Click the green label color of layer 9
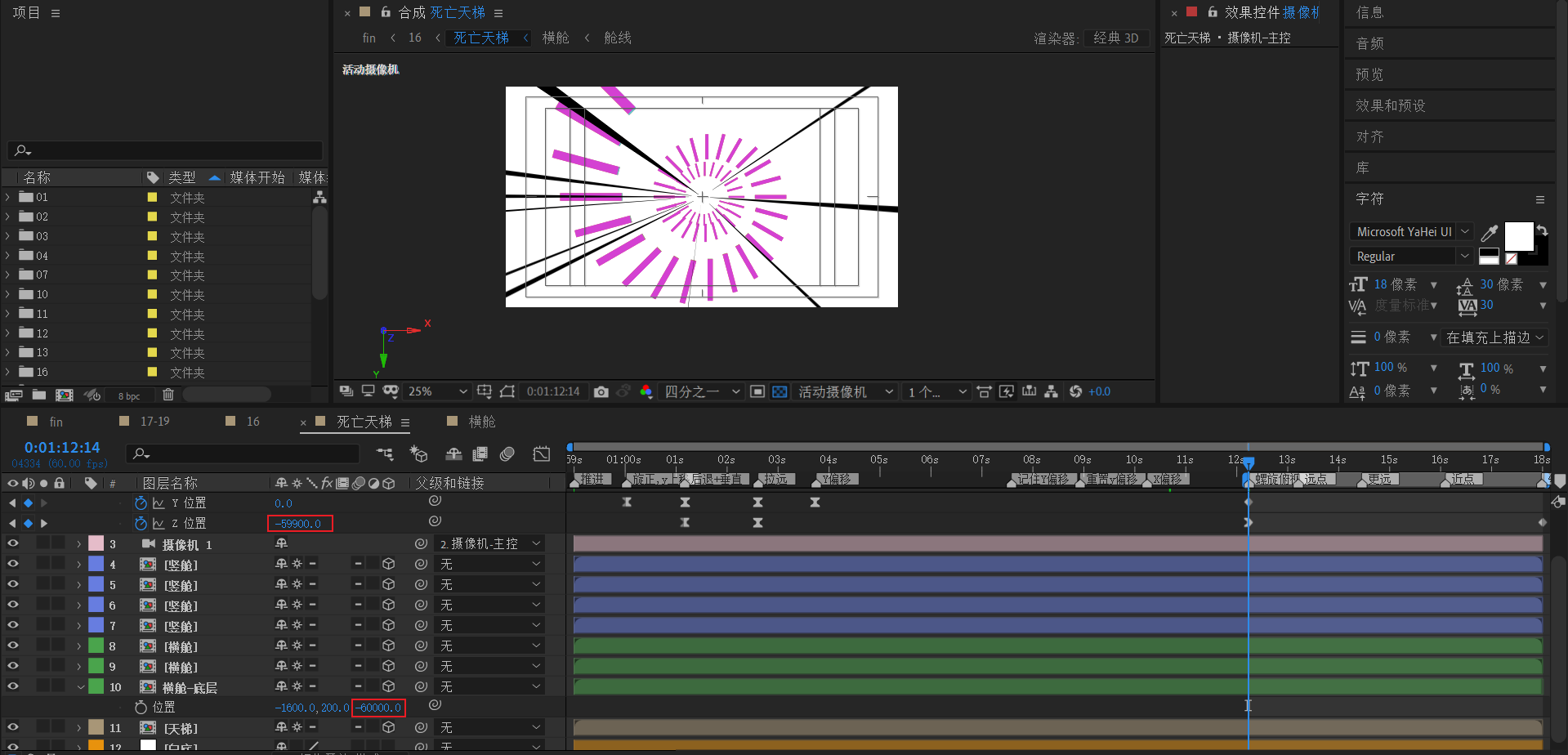This screenshot has height=755, width=1568. pos(96,666)
